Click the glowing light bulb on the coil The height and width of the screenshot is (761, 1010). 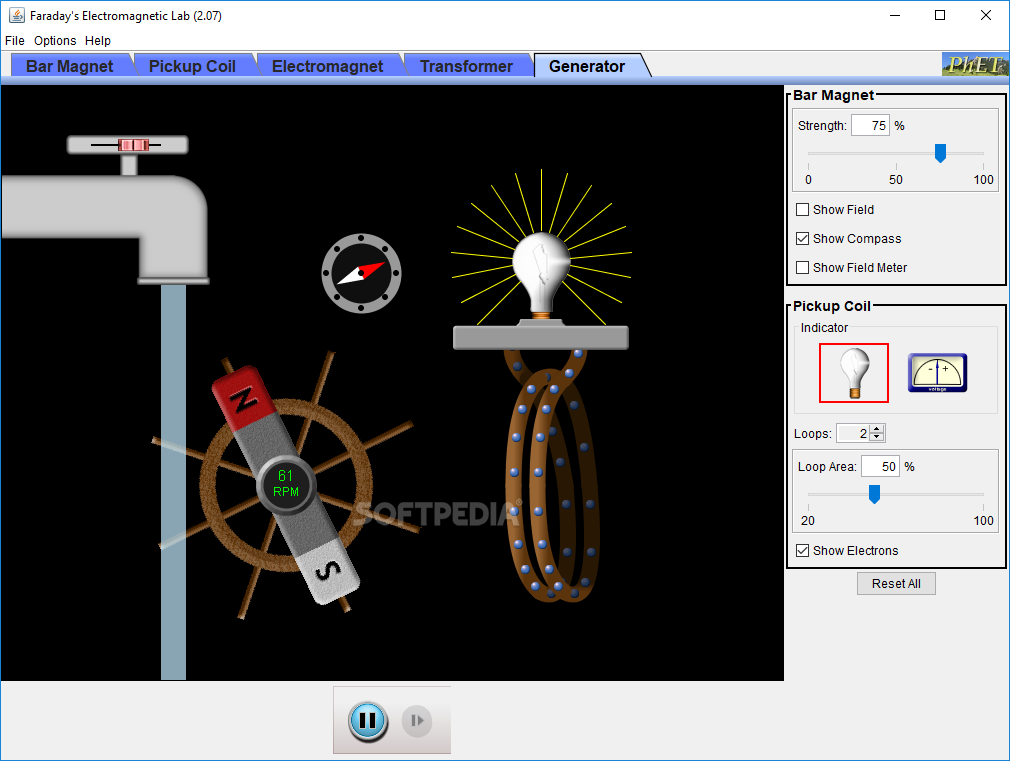click(x=541, y=274)
